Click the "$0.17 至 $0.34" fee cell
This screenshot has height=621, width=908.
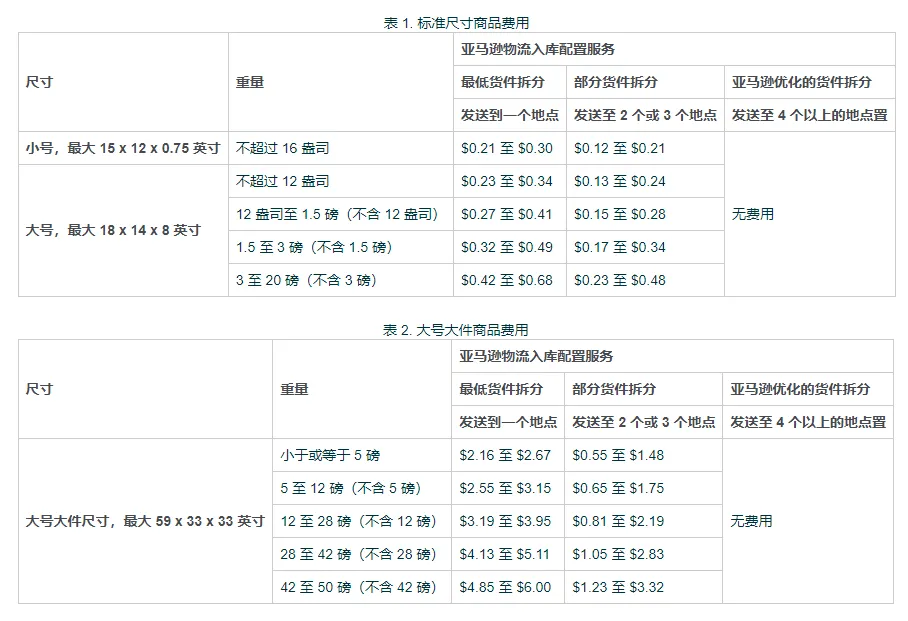click(x=619, y=247)
